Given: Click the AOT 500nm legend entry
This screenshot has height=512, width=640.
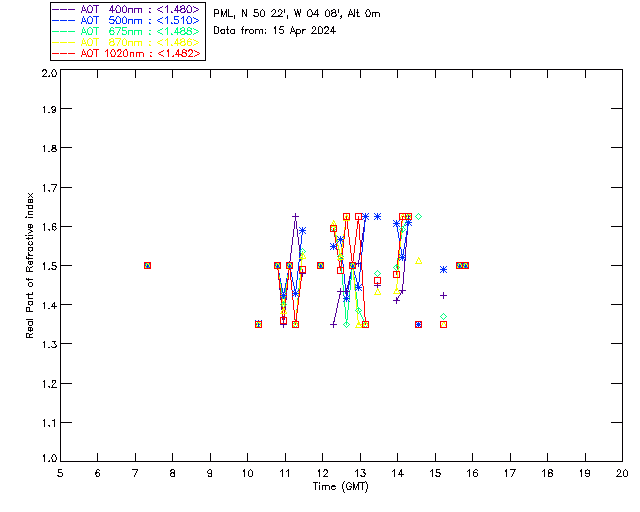Looking at the screenshot, I should [x=127, y=20].
